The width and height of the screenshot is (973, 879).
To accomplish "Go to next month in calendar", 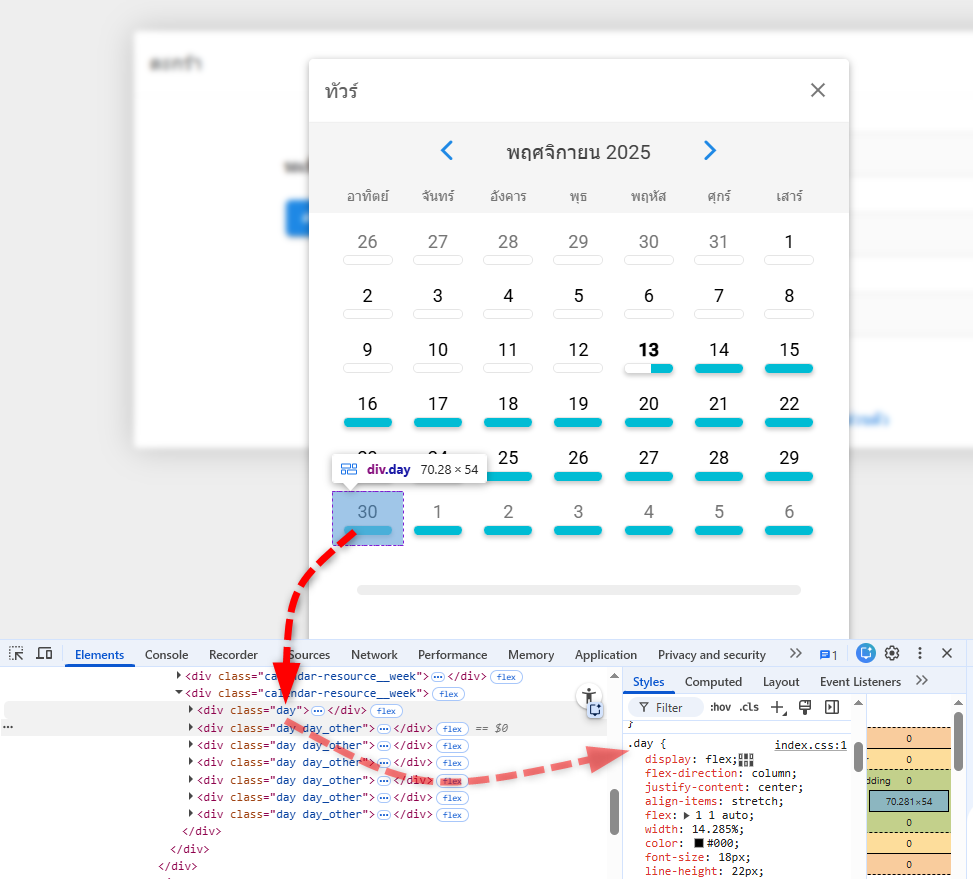I will tap(710, 151).
